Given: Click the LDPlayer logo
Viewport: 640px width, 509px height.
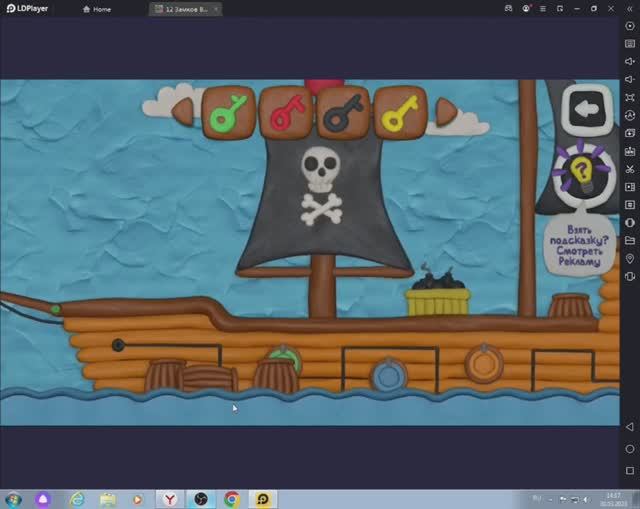Looking at the screenshot, I should (27, 9).
